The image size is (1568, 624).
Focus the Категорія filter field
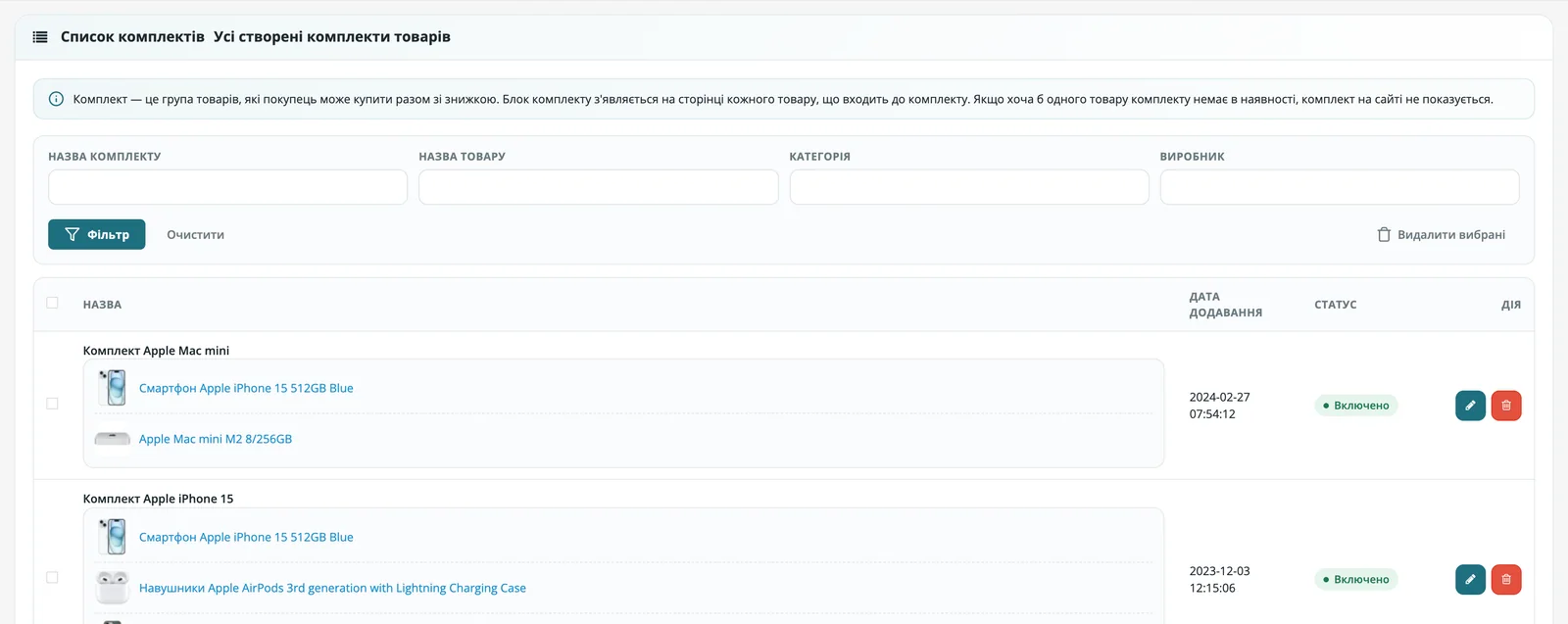point(969,187)
